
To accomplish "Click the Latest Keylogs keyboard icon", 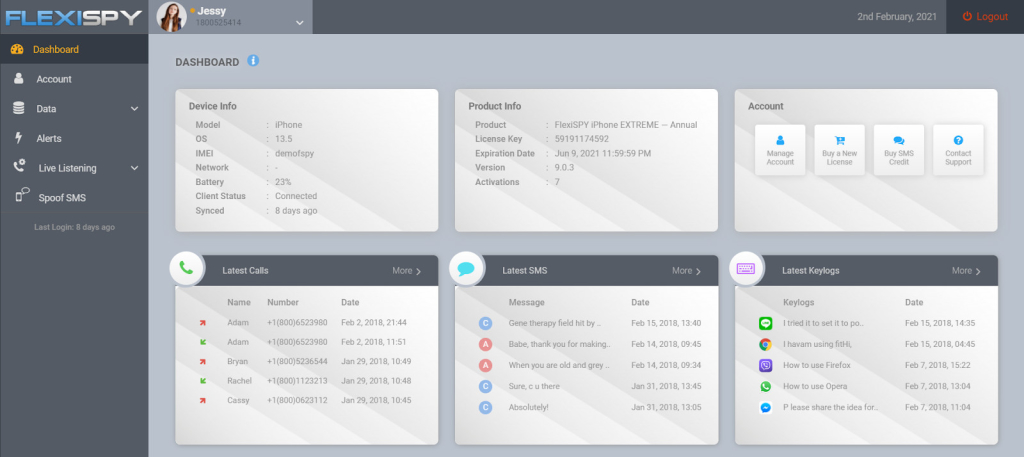I will 746,268.
